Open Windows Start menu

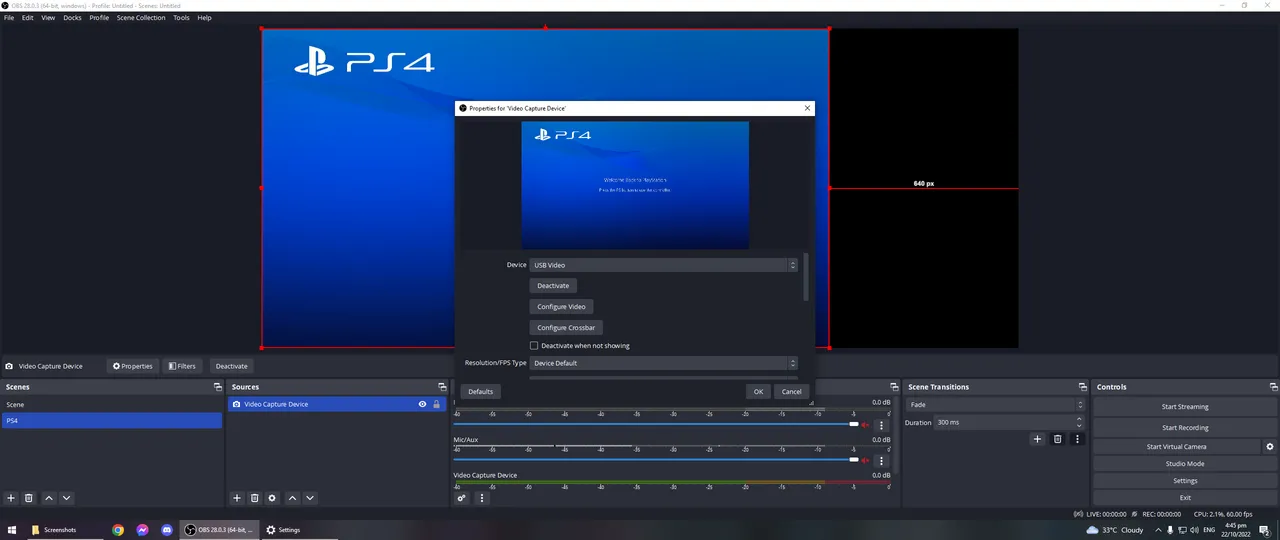click(14, 530)
